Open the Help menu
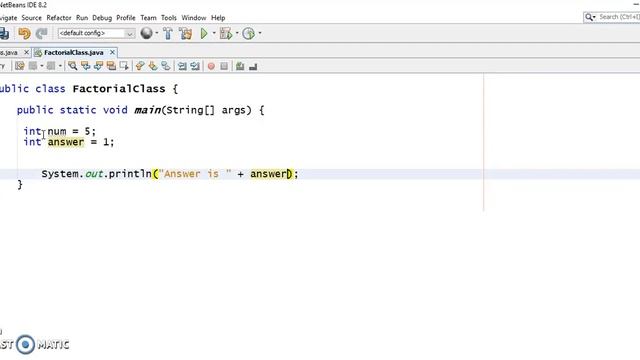640x360 pixels. [218, 18]
